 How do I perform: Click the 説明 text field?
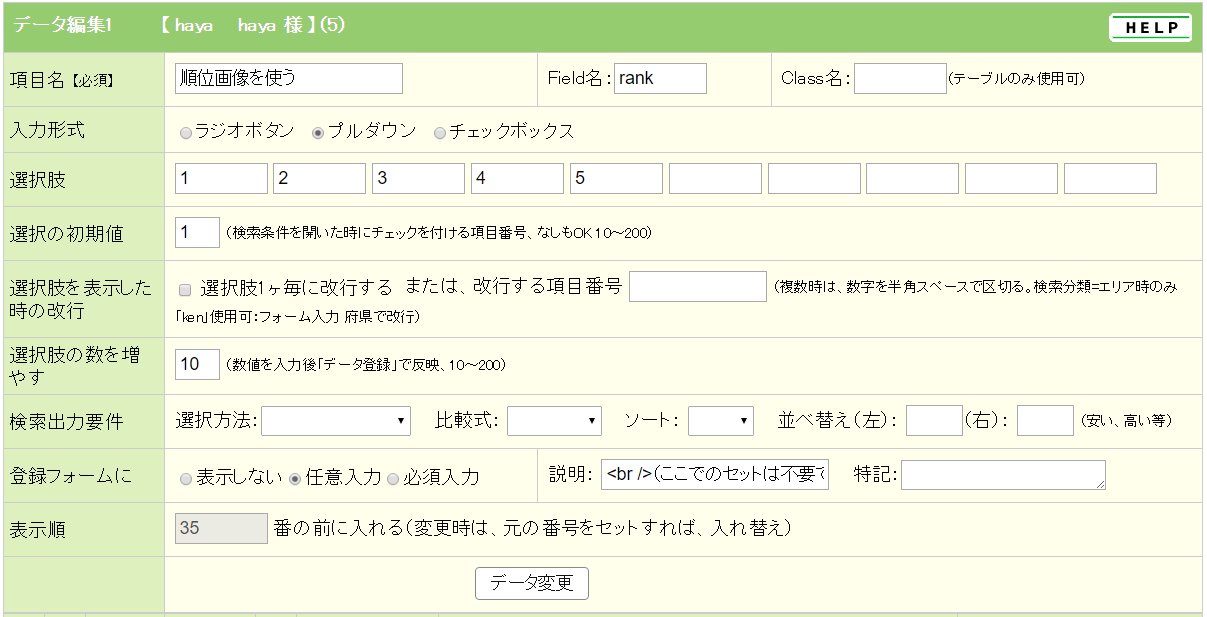pos(715,475)
